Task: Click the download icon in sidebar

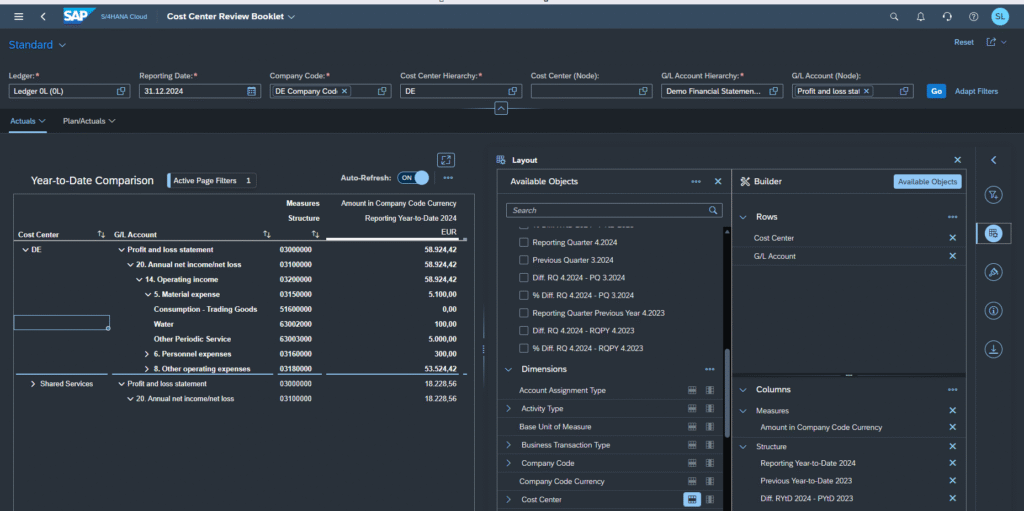Action: tap(993, 350)
